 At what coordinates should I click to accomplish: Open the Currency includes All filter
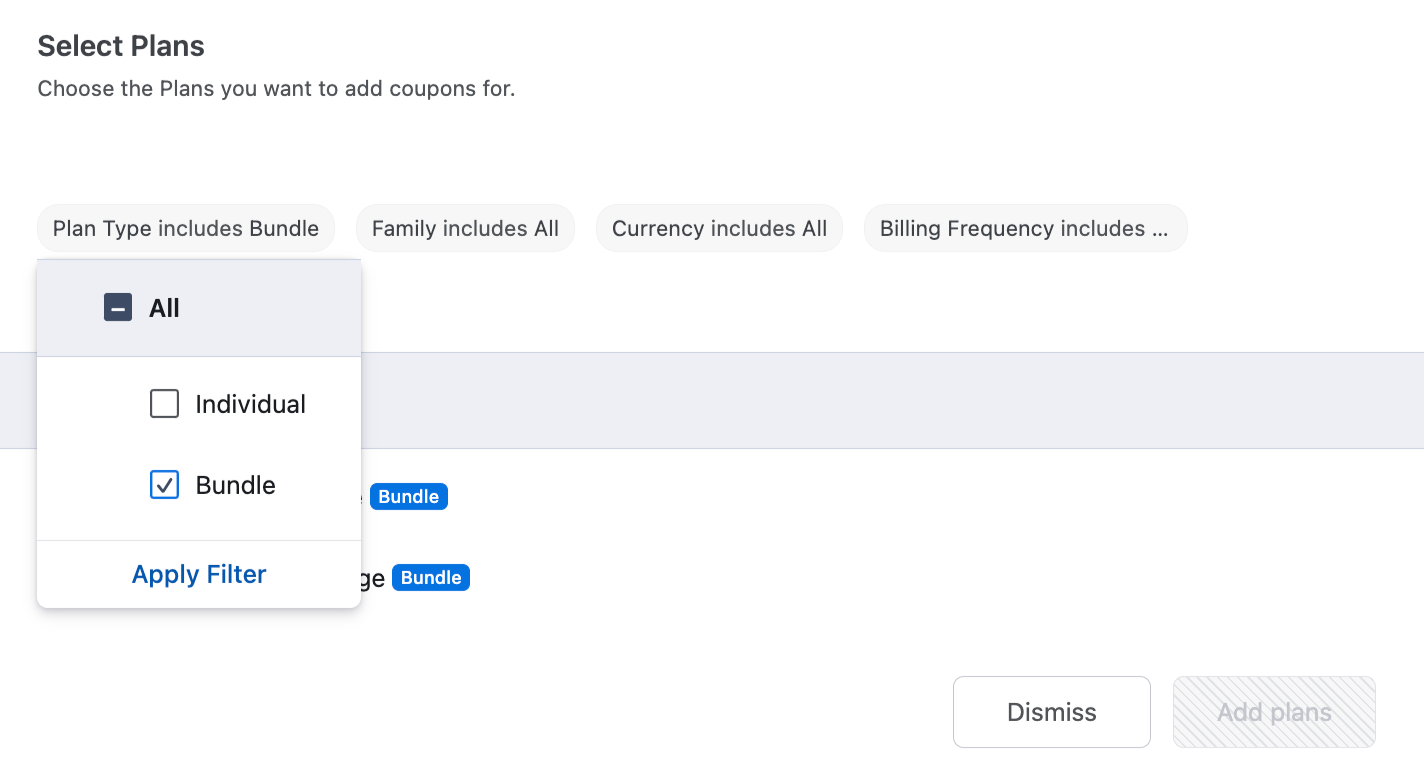pos(719,228)
